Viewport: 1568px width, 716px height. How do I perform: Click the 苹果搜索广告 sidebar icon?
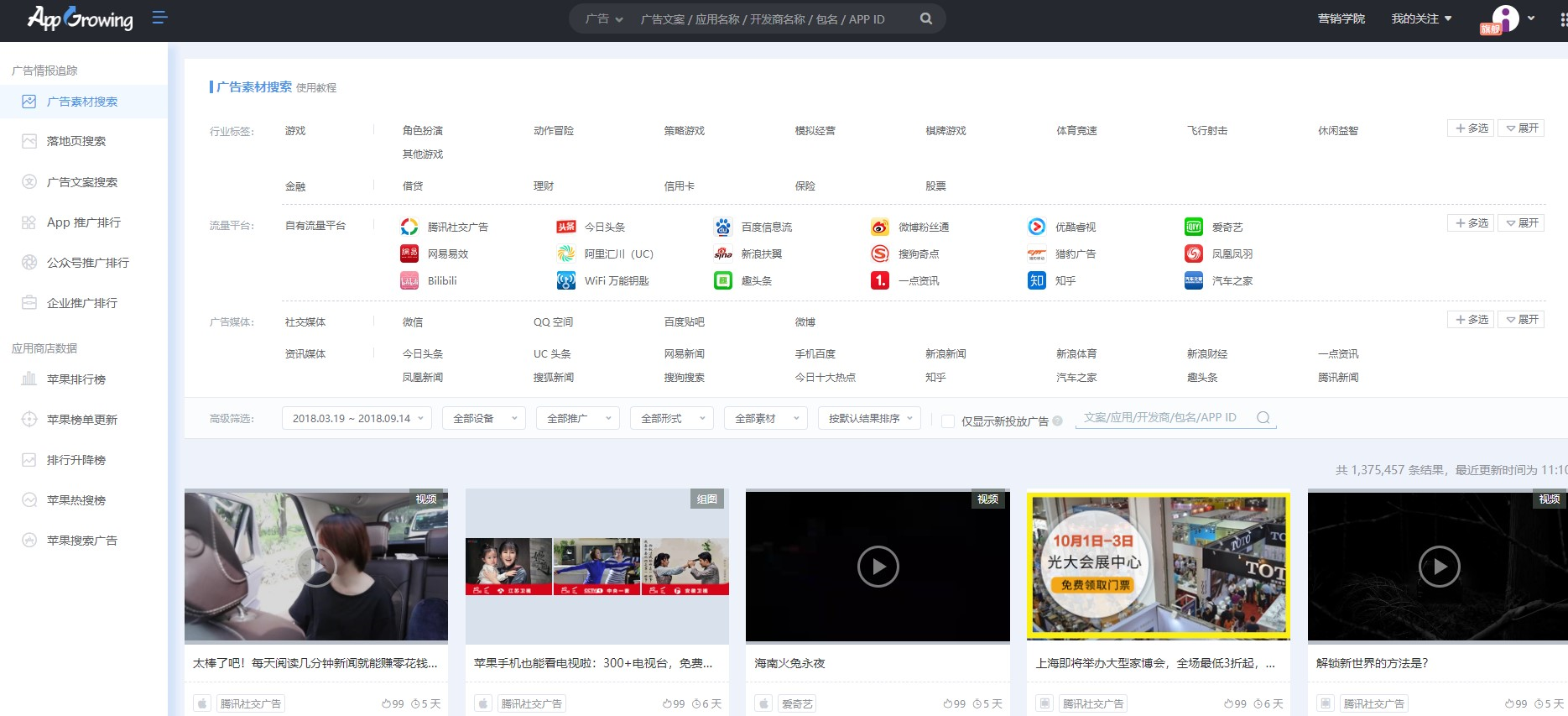[29, 540]
